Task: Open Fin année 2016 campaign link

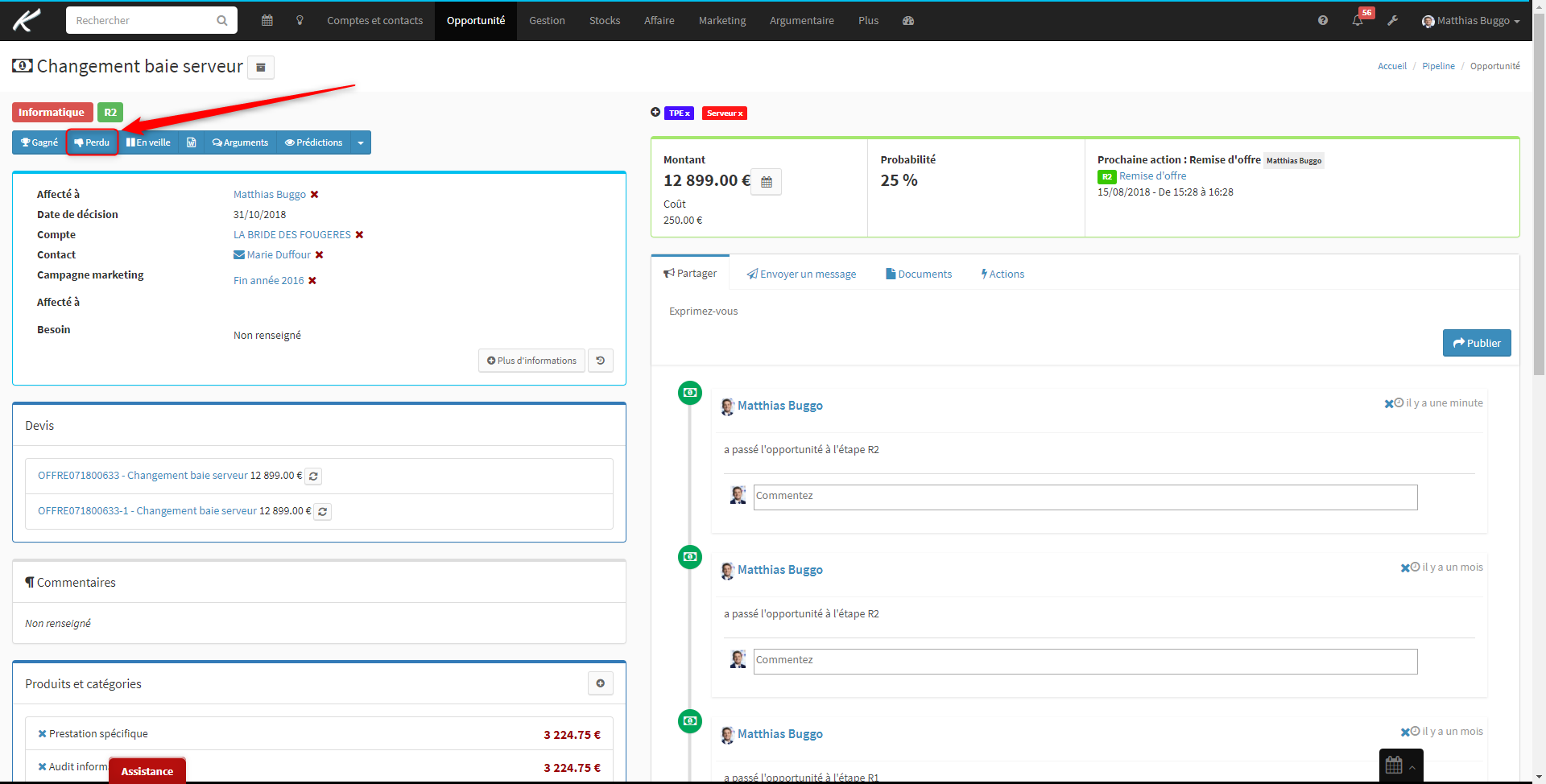Action: (x=269, y=280)
